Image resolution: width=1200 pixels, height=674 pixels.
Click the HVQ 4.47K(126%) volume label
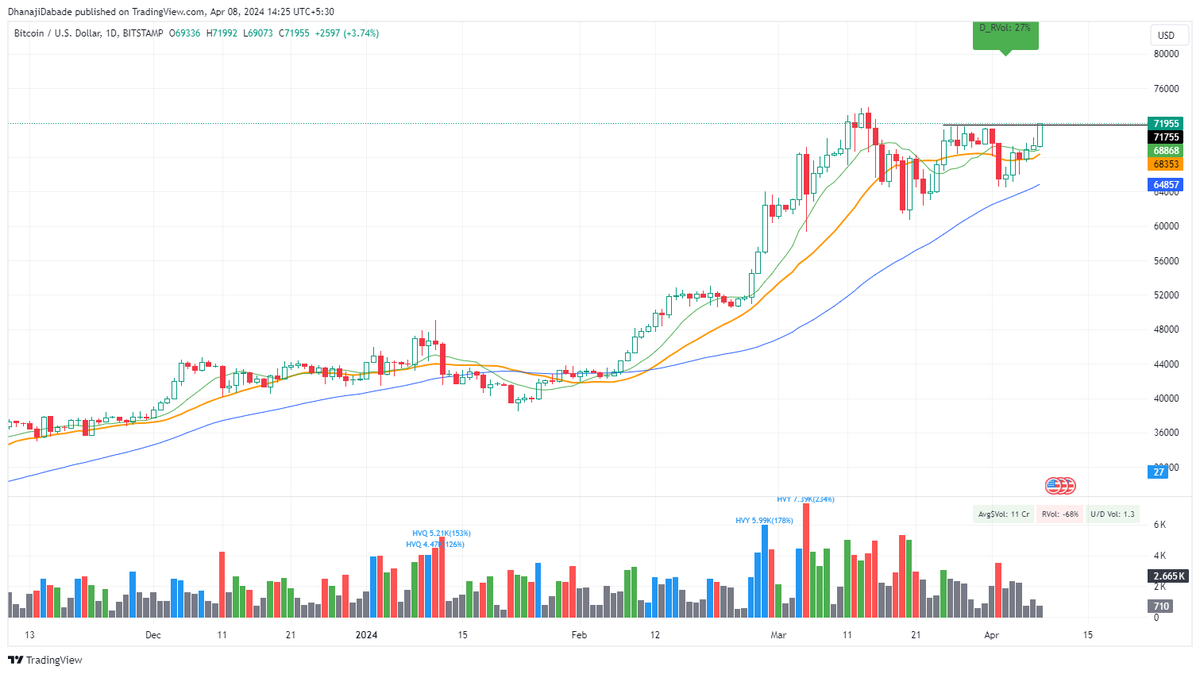(435, 544)
